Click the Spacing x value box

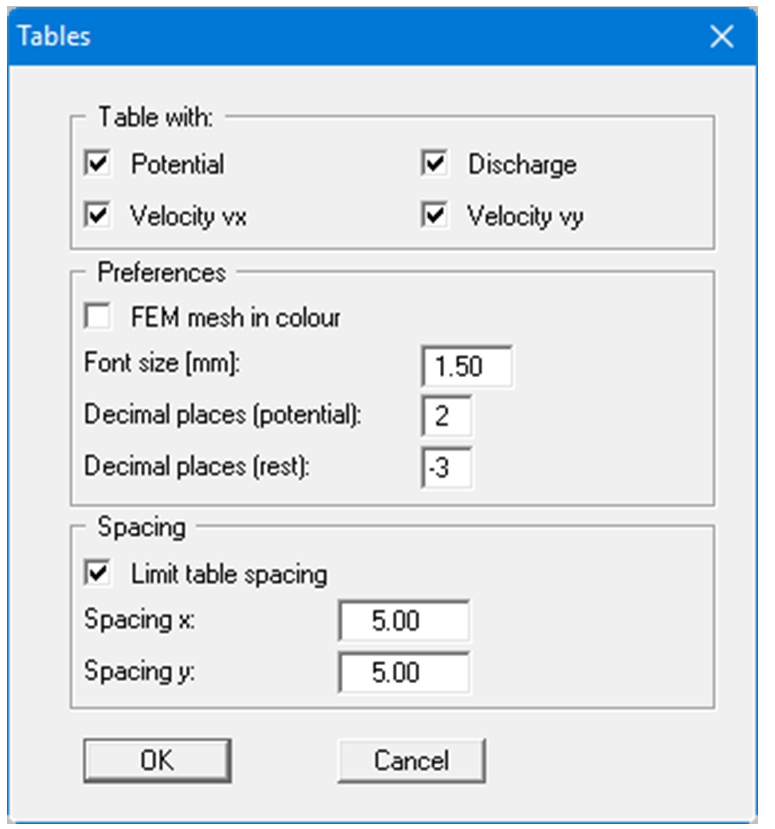(x=404, y=621)
